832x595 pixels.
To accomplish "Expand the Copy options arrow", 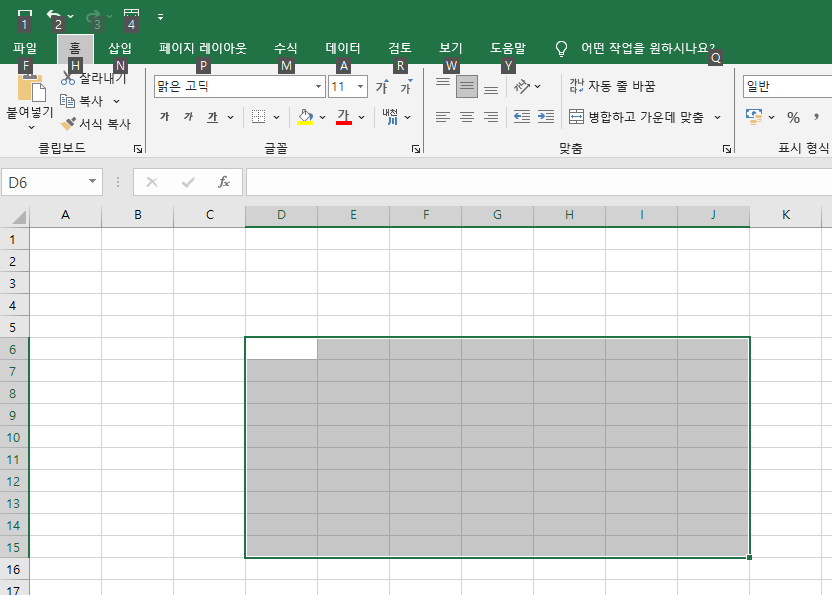I will tap(117, 101).
